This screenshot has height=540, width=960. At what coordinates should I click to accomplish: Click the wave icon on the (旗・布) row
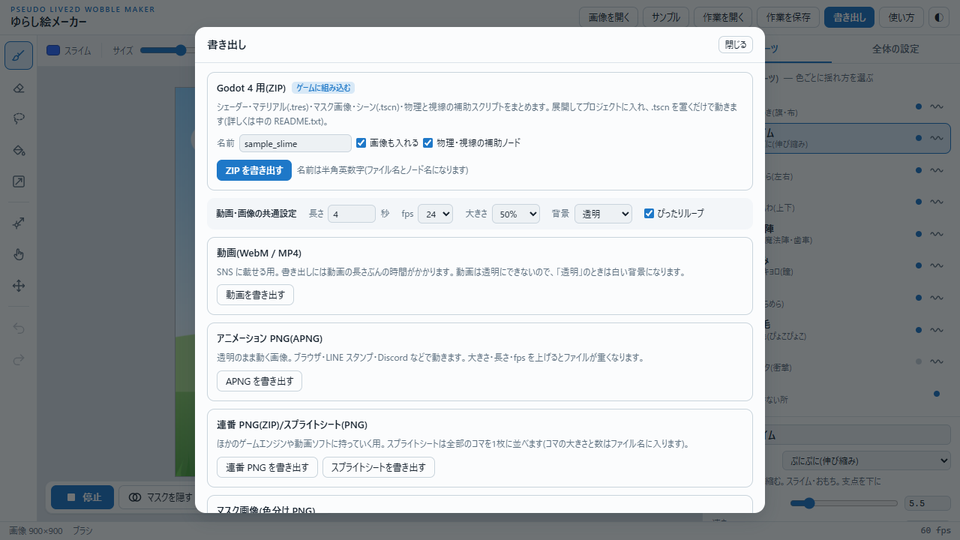click(x=936, y=107)
